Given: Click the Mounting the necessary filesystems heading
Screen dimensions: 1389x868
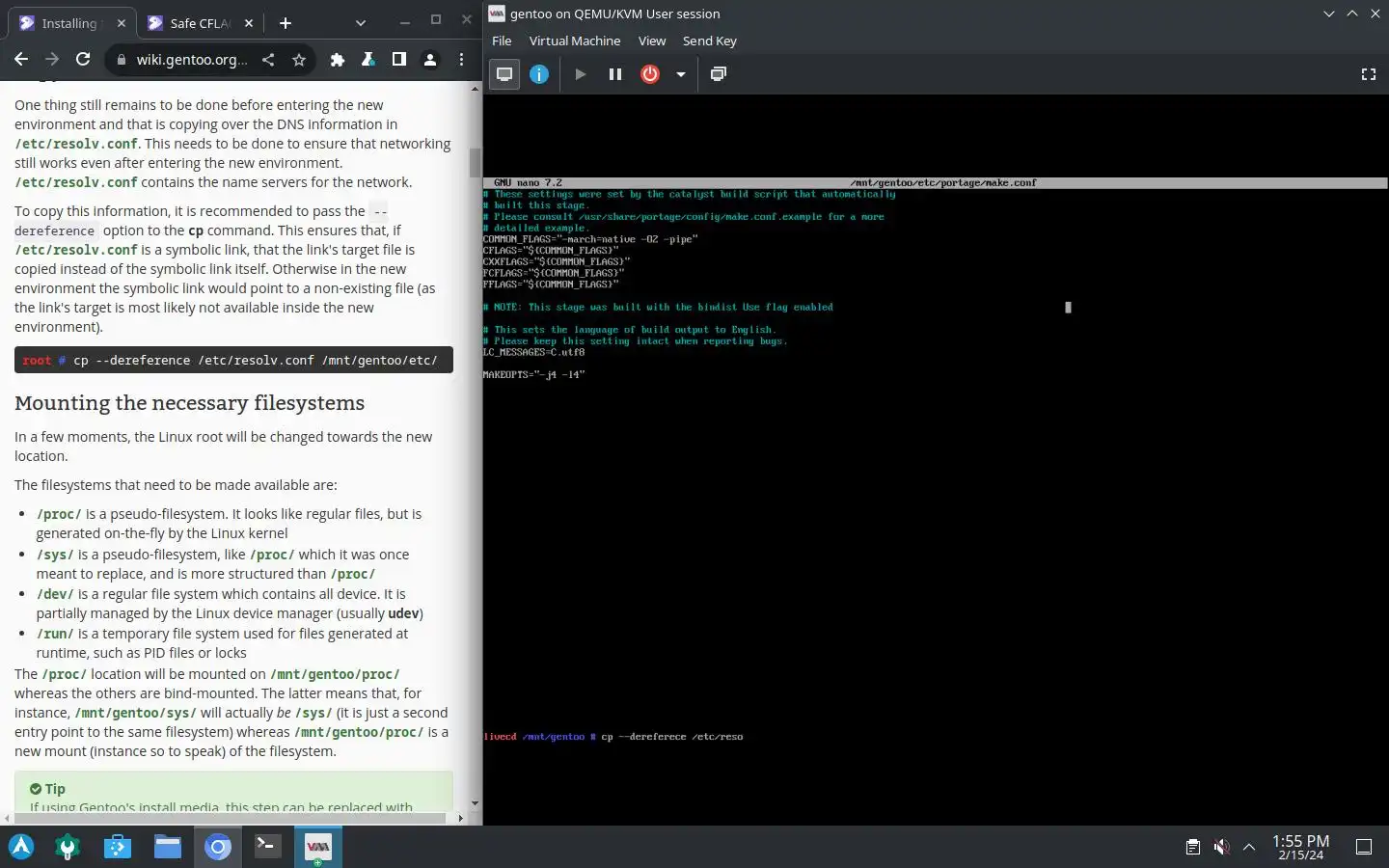Looking at the screenshot, I should tap(189, 403).
